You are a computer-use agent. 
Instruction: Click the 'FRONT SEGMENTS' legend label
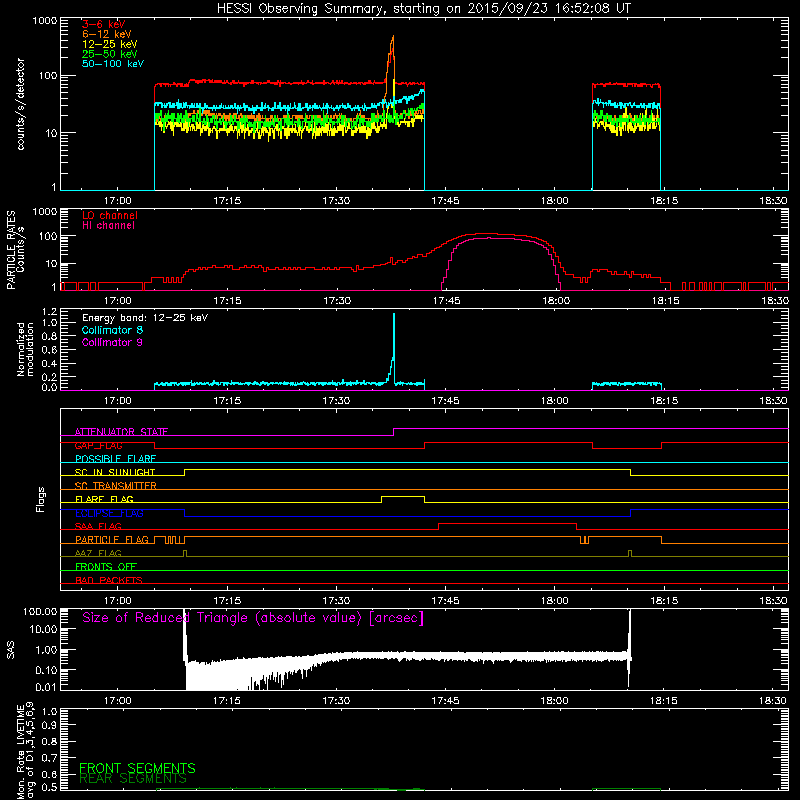pyautogui.click(x=137, y=768)
